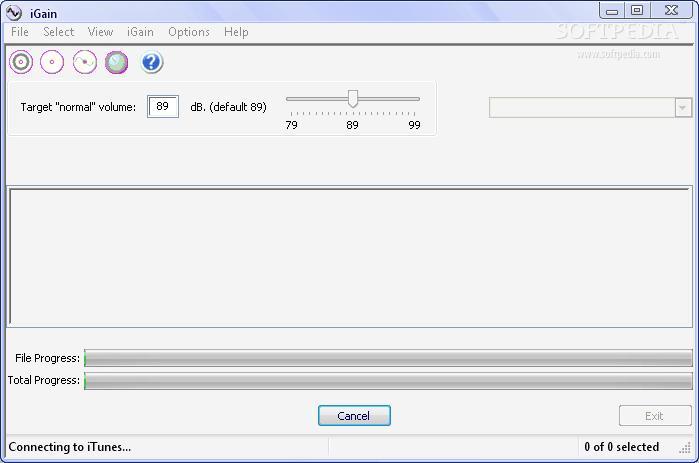Open the Options menu
This screenshot has width=699, height=463.
189,32
